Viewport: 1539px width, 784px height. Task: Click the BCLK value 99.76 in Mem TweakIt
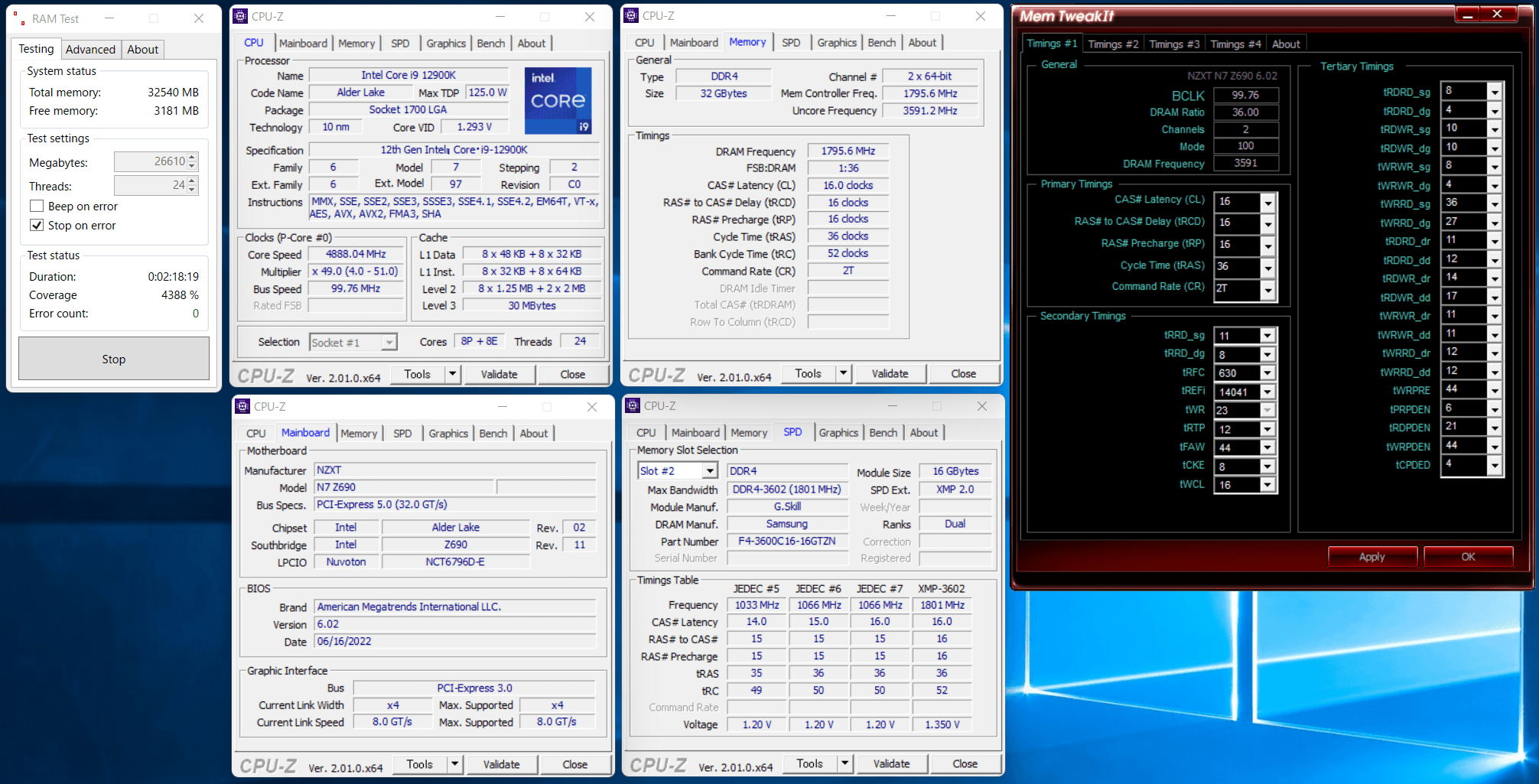tap(1245, 95)
